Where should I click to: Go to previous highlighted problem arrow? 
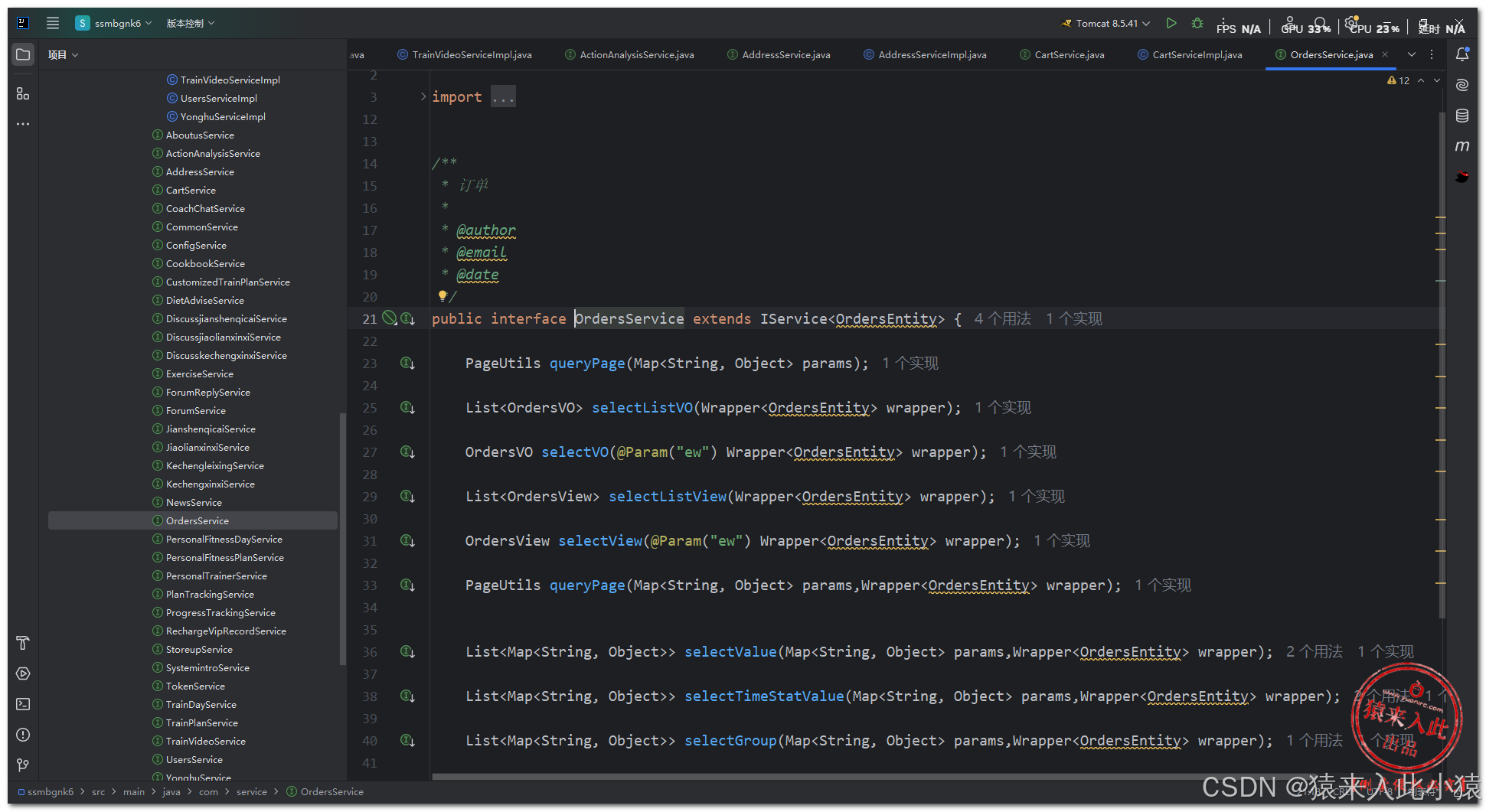[1421, 80]
